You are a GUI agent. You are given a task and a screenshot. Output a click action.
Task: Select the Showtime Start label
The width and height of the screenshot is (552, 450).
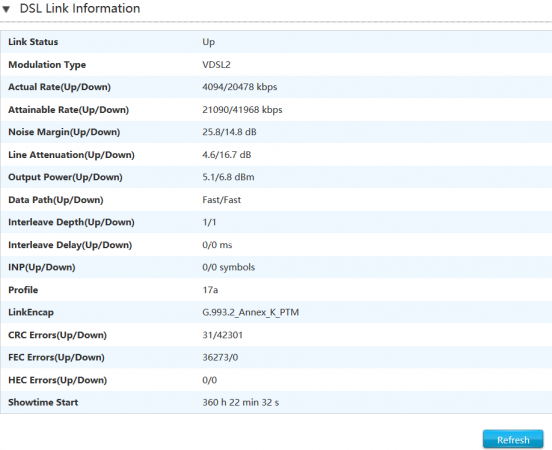coord(43,402)
